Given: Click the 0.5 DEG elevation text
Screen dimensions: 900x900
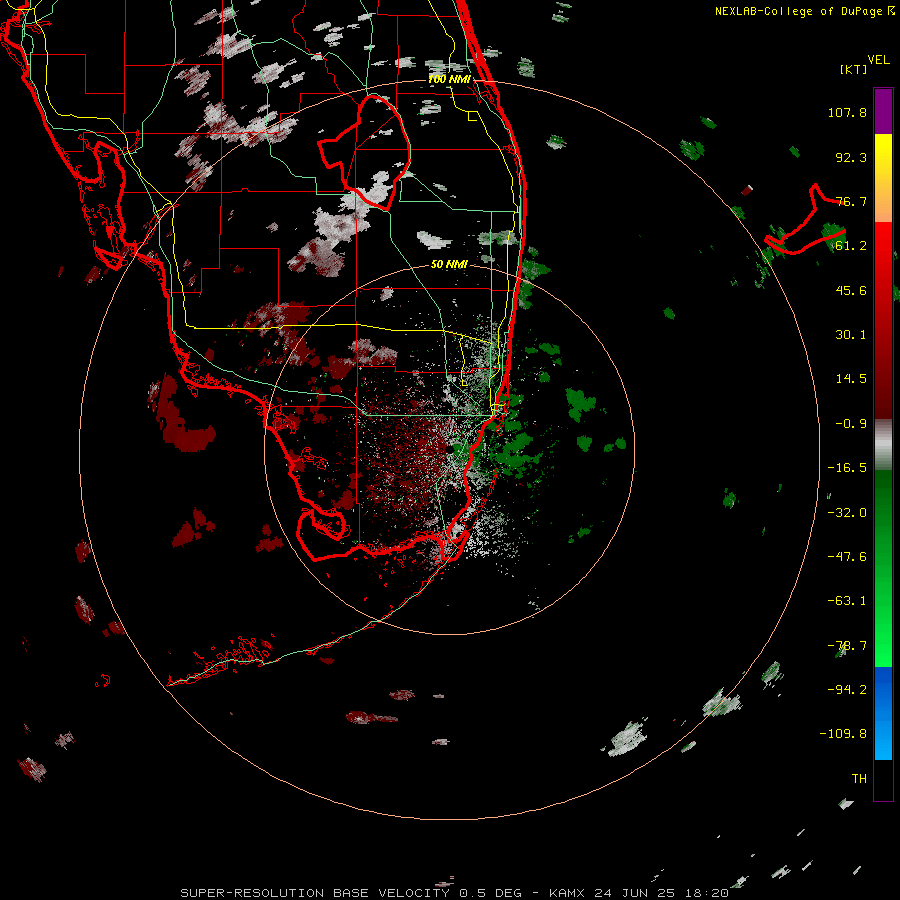Looking at the screenshot, I should 490,893.
